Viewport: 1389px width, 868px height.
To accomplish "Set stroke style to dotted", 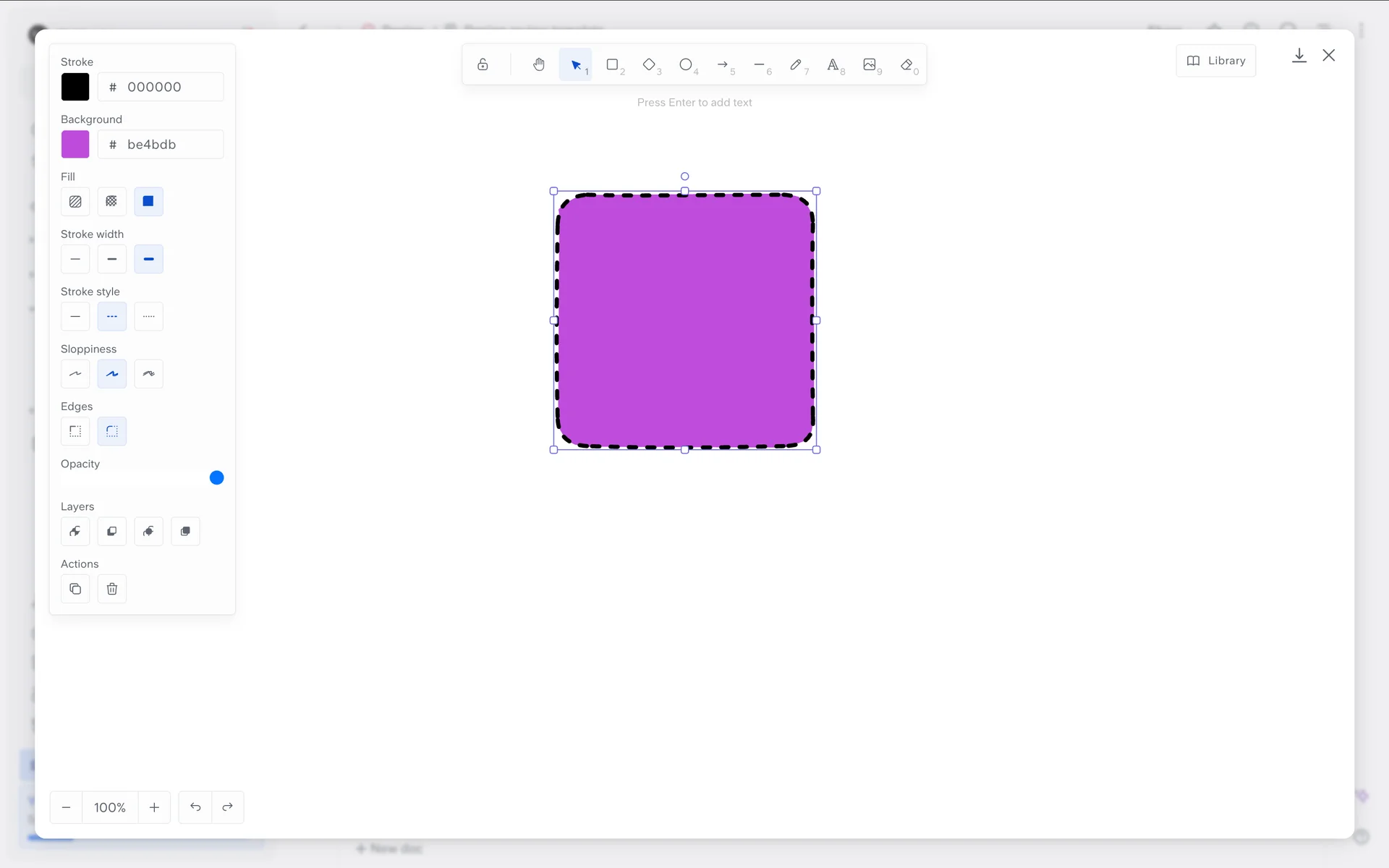I will click(148, 317).
